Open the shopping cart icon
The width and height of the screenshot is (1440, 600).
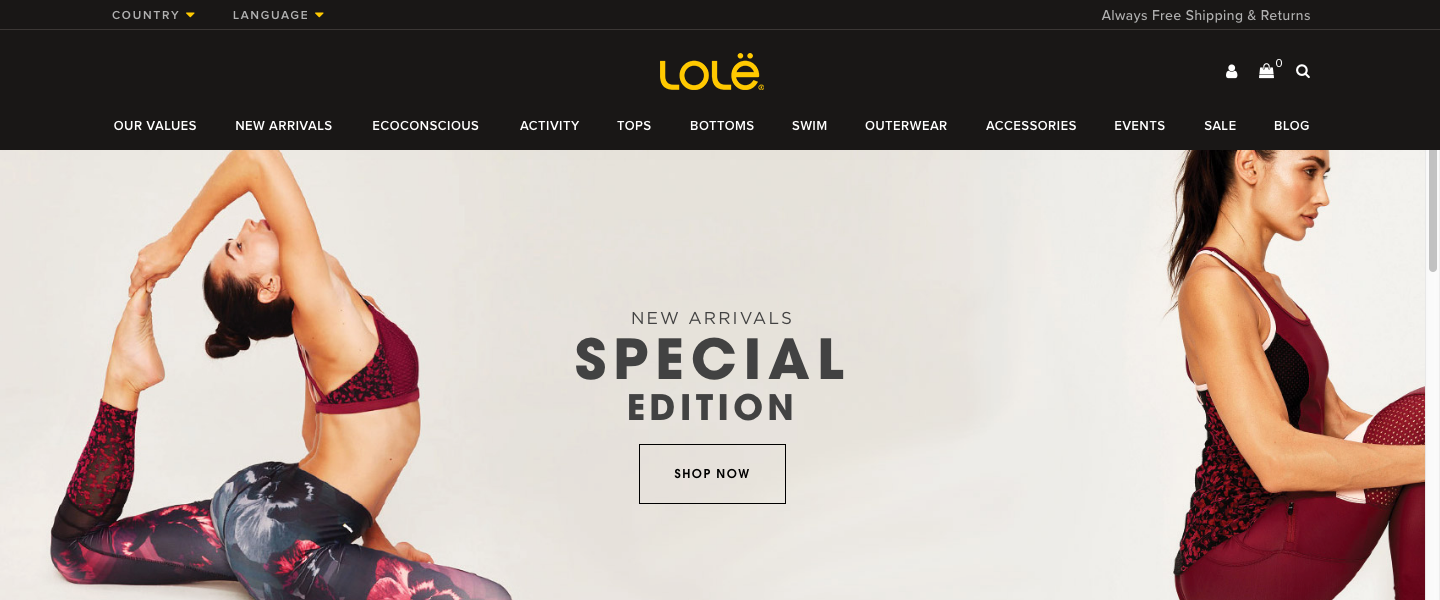pos(1267,71)
